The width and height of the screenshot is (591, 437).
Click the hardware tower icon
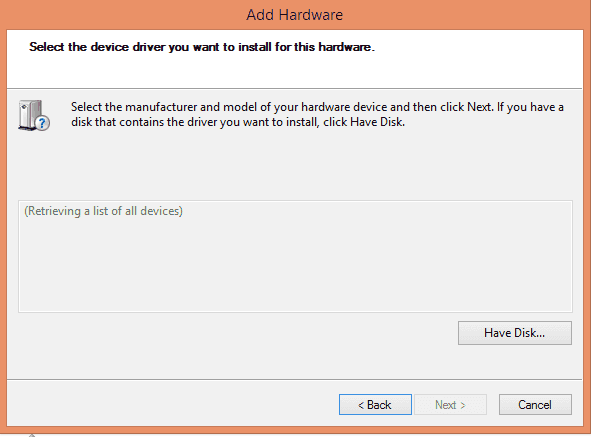pos(30,115)
